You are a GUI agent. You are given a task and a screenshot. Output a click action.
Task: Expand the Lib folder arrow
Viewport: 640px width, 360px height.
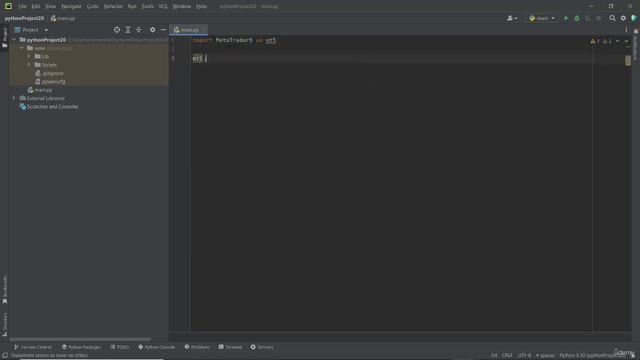(x=29, y=56)
